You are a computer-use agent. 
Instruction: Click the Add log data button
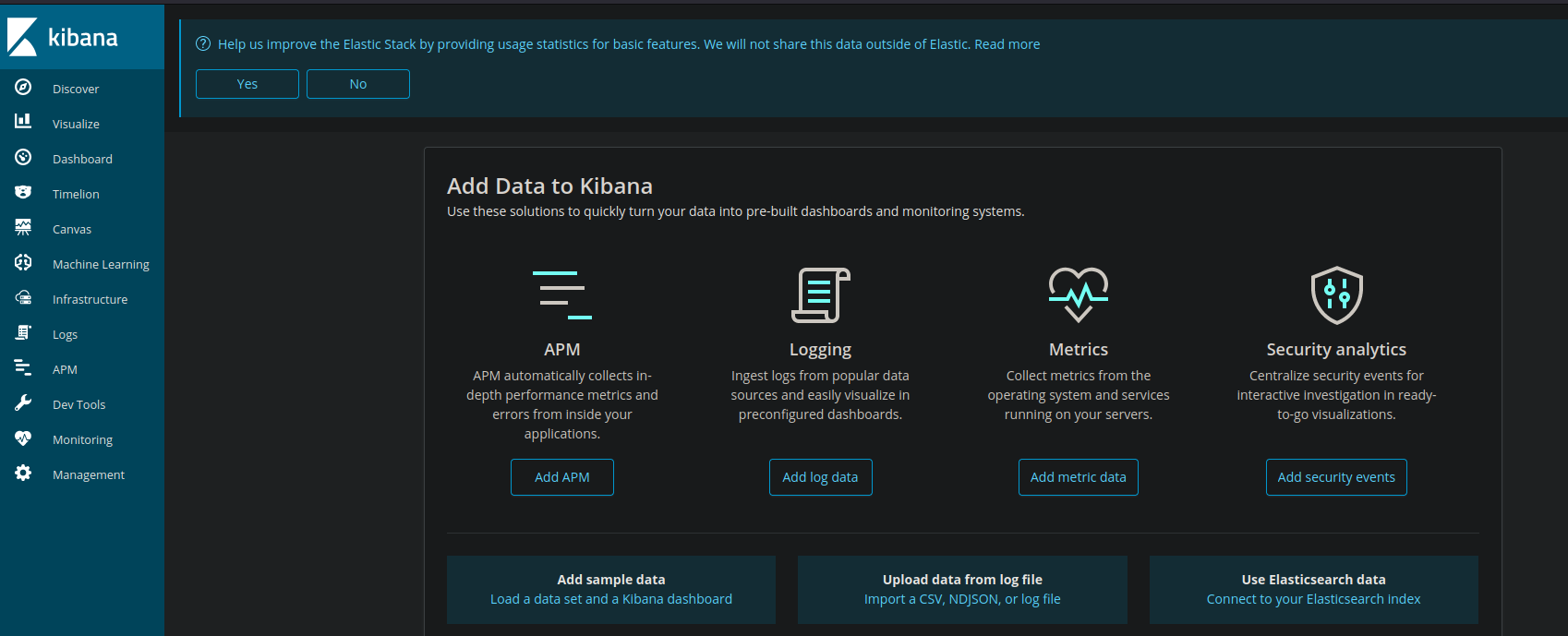pos(820,477)
